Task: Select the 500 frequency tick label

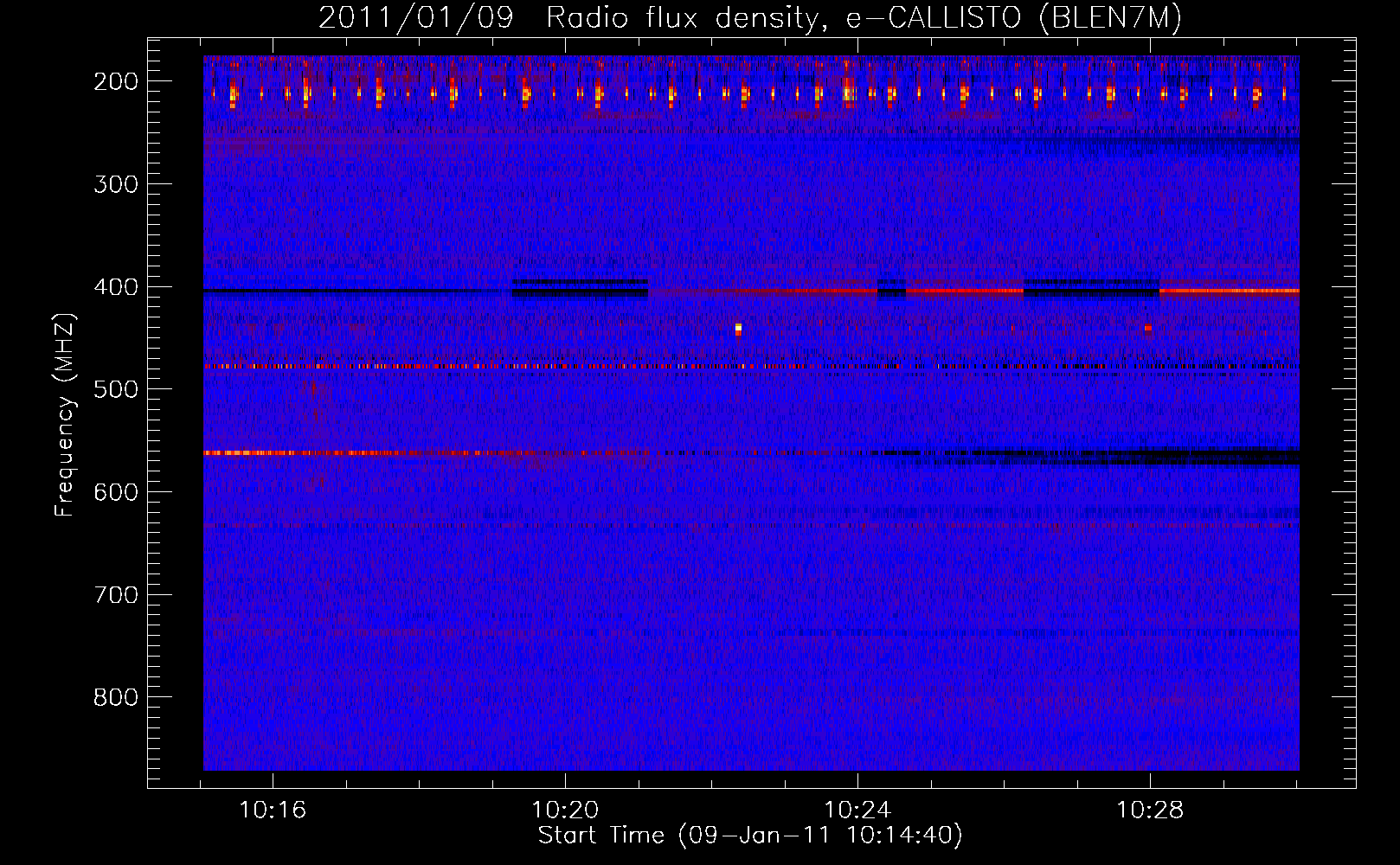Action: (x=116, y=389)
